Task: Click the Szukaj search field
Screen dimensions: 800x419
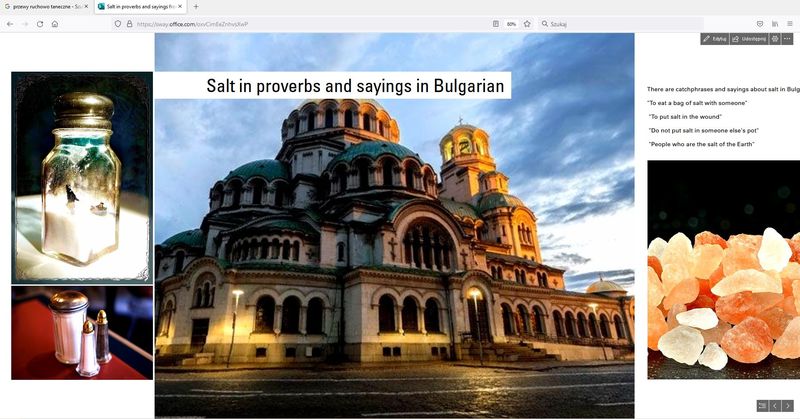Action: (x=621, y=24)
